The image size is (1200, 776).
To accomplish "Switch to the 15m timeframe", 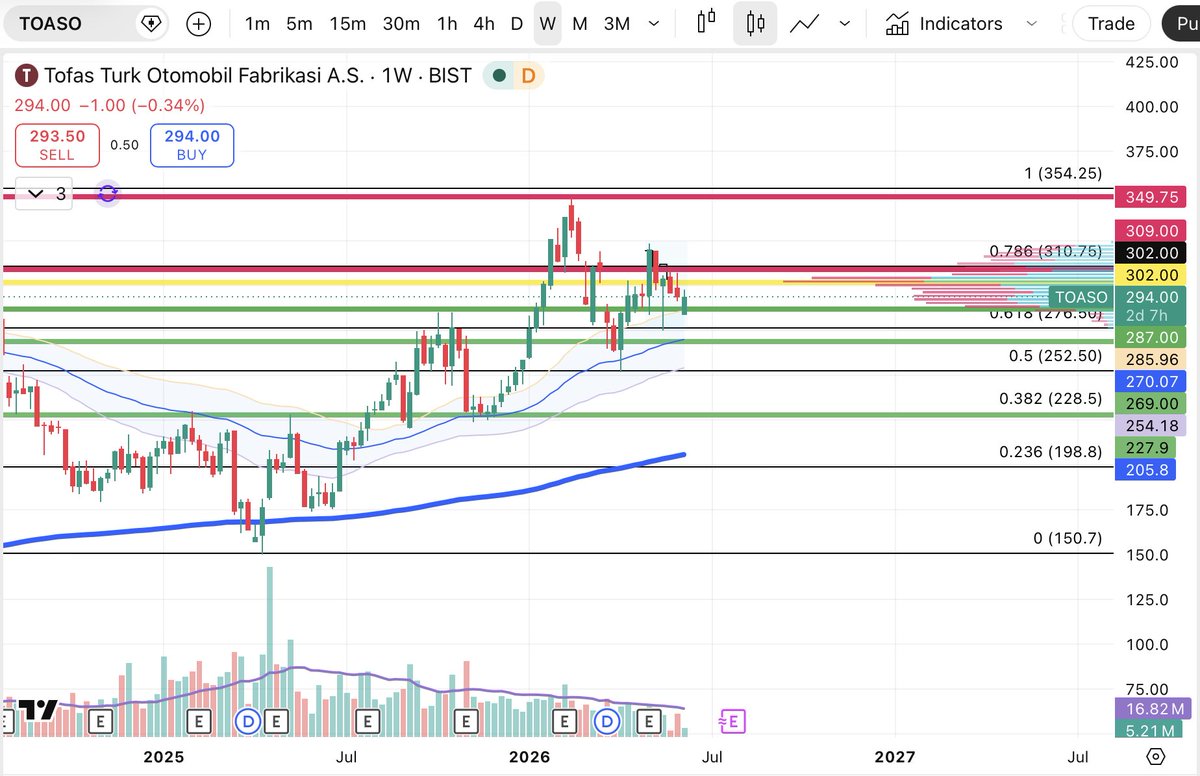I will 347,24.
